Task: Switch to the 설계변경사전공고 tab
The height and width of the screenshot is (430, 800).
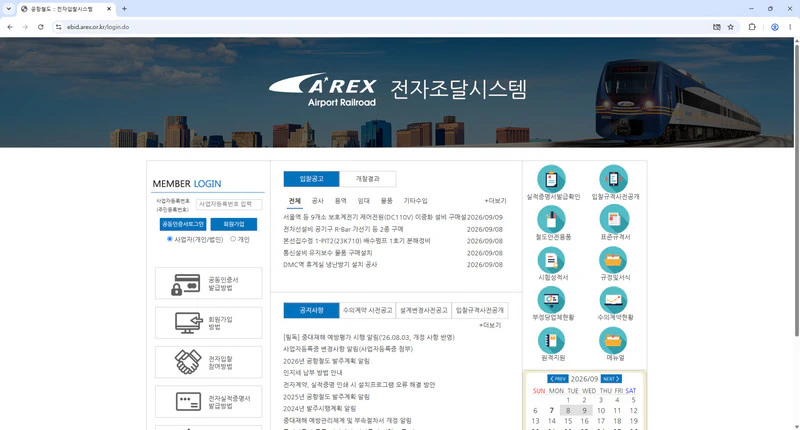Action: [x=423, y=310]
